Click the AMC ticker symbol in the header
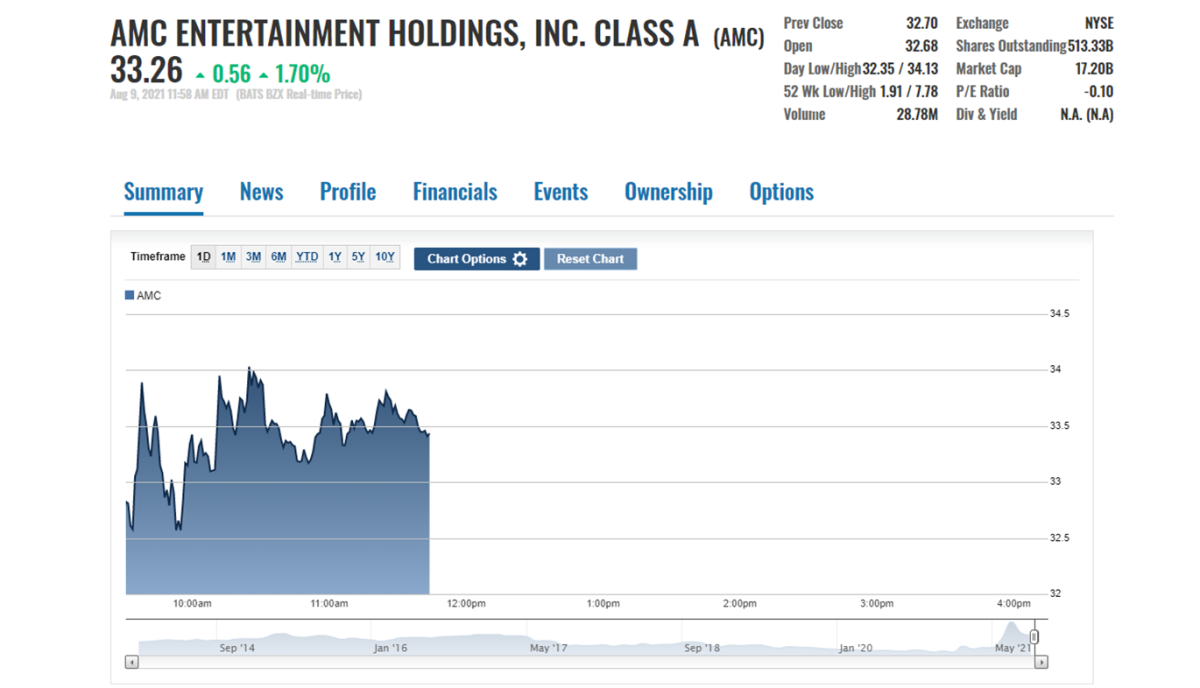 (x=738, y=39)
